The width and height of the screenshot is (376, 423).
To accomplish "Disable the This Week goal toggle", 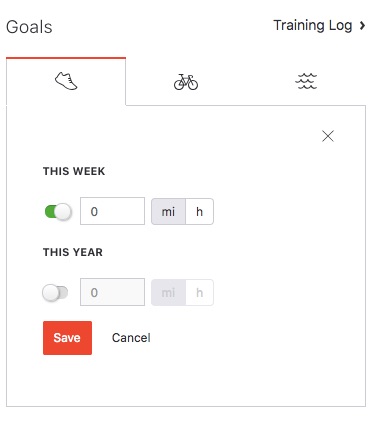I will [58, 211].
